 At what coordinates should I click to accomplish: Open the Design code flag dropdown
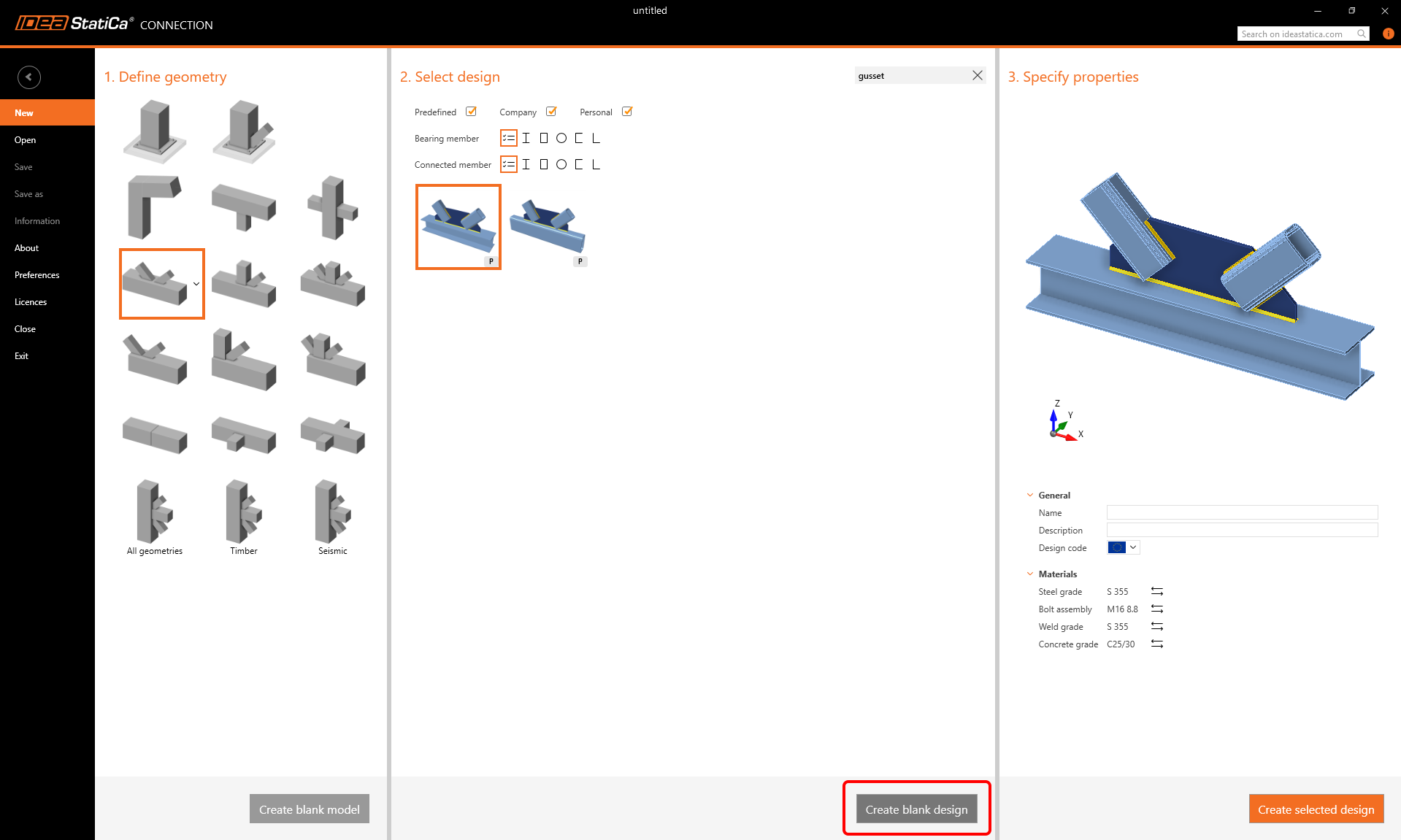[x=1124, y=547]
